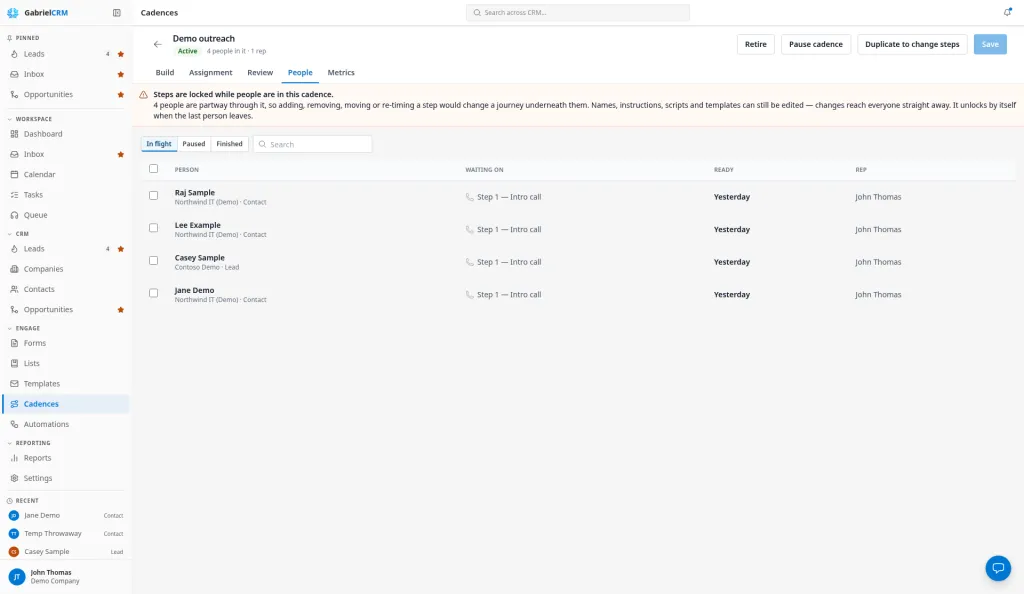Open Queue from the sidebar

[65, 215]
